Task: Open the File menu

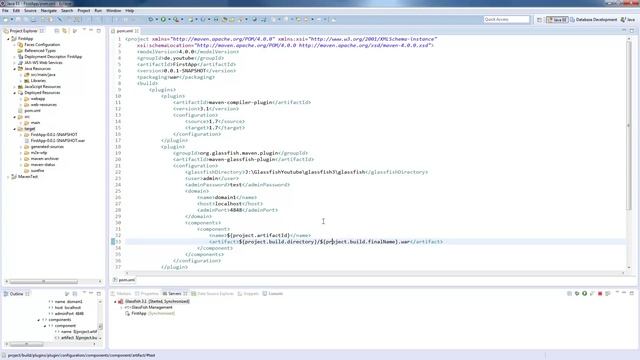Action: pos(5,11)
